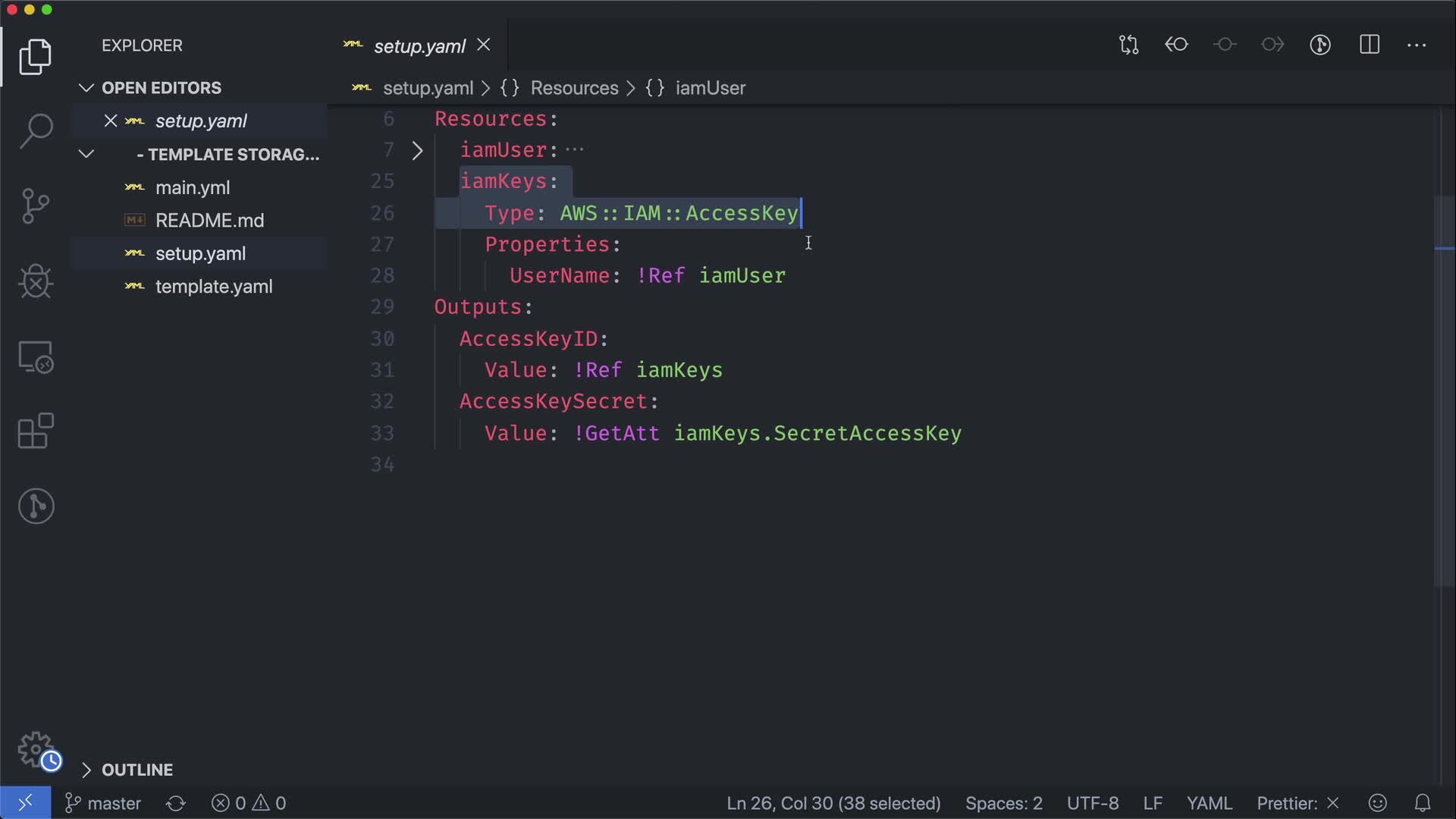Expand the folded iamUser block
The width and height of the screenshot is (1456, 819).
tap(417, 150)
